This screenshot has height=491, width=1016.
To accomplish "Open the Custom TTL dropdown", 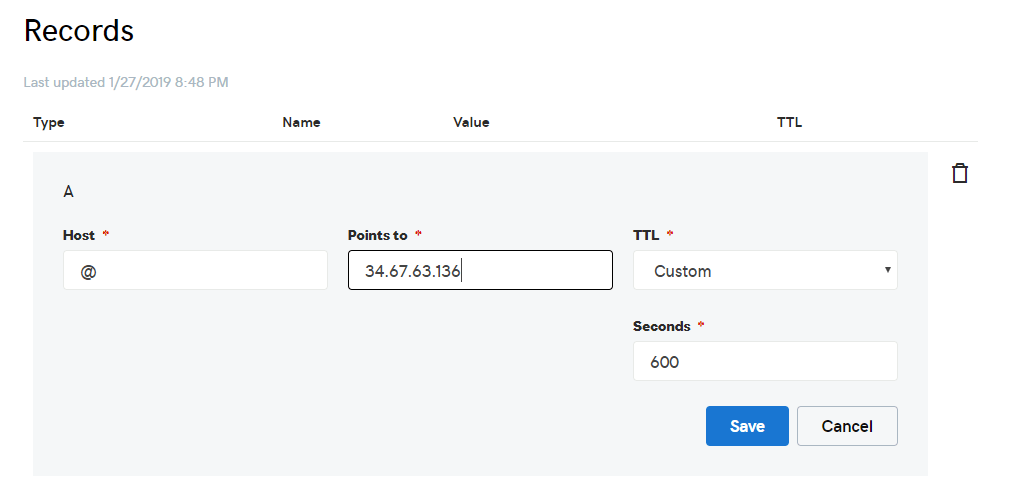I will [x=764, y=271].
